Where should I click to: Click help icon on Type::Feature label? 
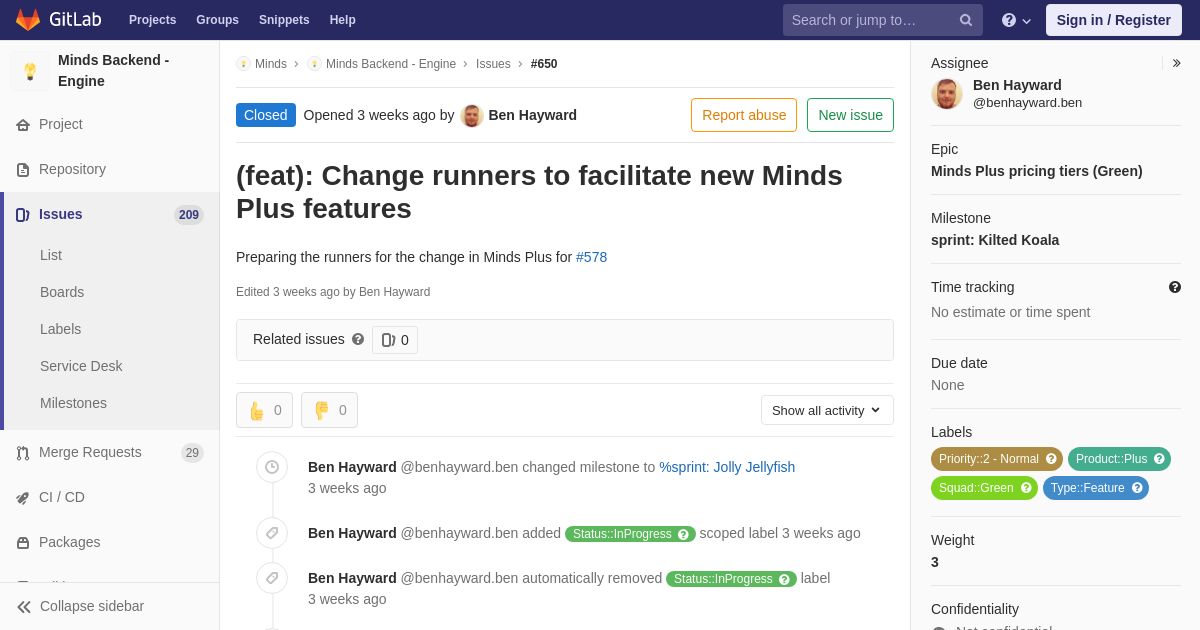tap(1137, 488)
